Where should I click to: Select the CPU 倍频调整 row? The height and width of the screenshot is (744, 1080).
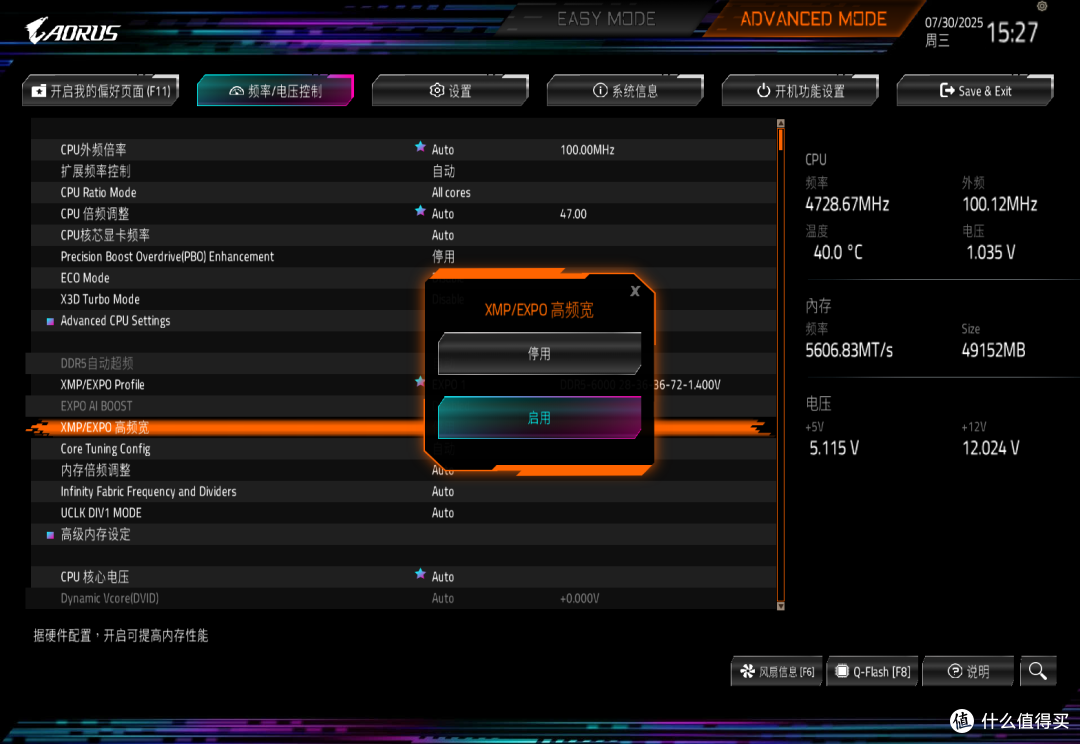pos(404,214)
